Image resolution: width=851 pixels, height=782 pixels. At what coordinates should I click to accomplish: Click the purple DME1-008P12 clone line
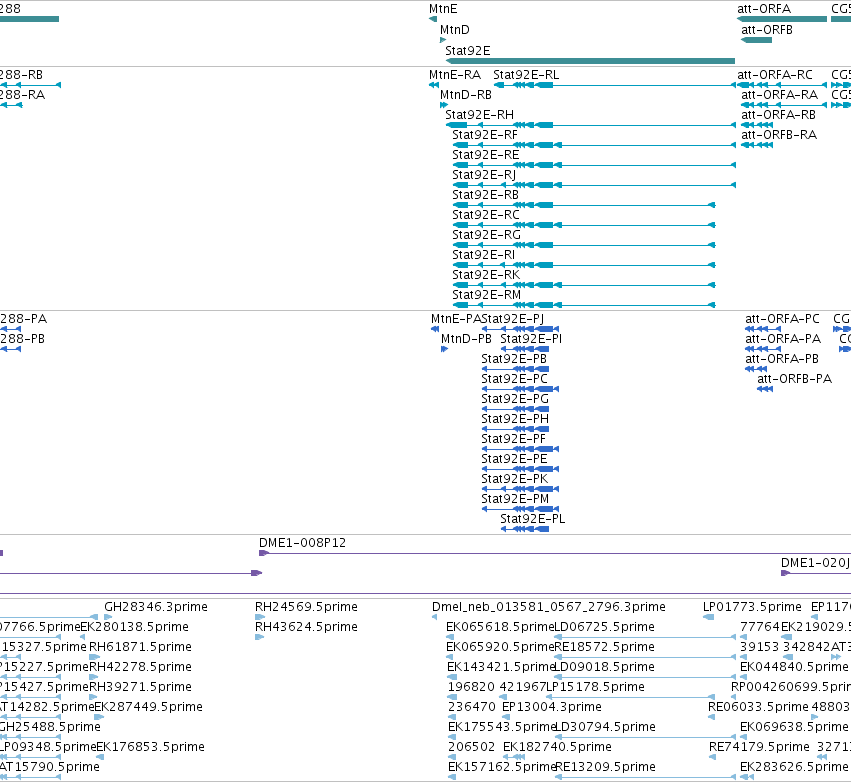click(x=555, y=554)
